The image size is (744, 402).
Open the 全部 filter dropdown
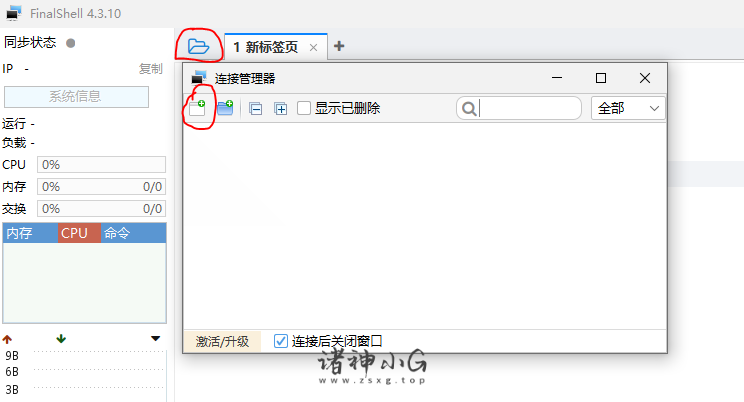(x=628, y=108)
